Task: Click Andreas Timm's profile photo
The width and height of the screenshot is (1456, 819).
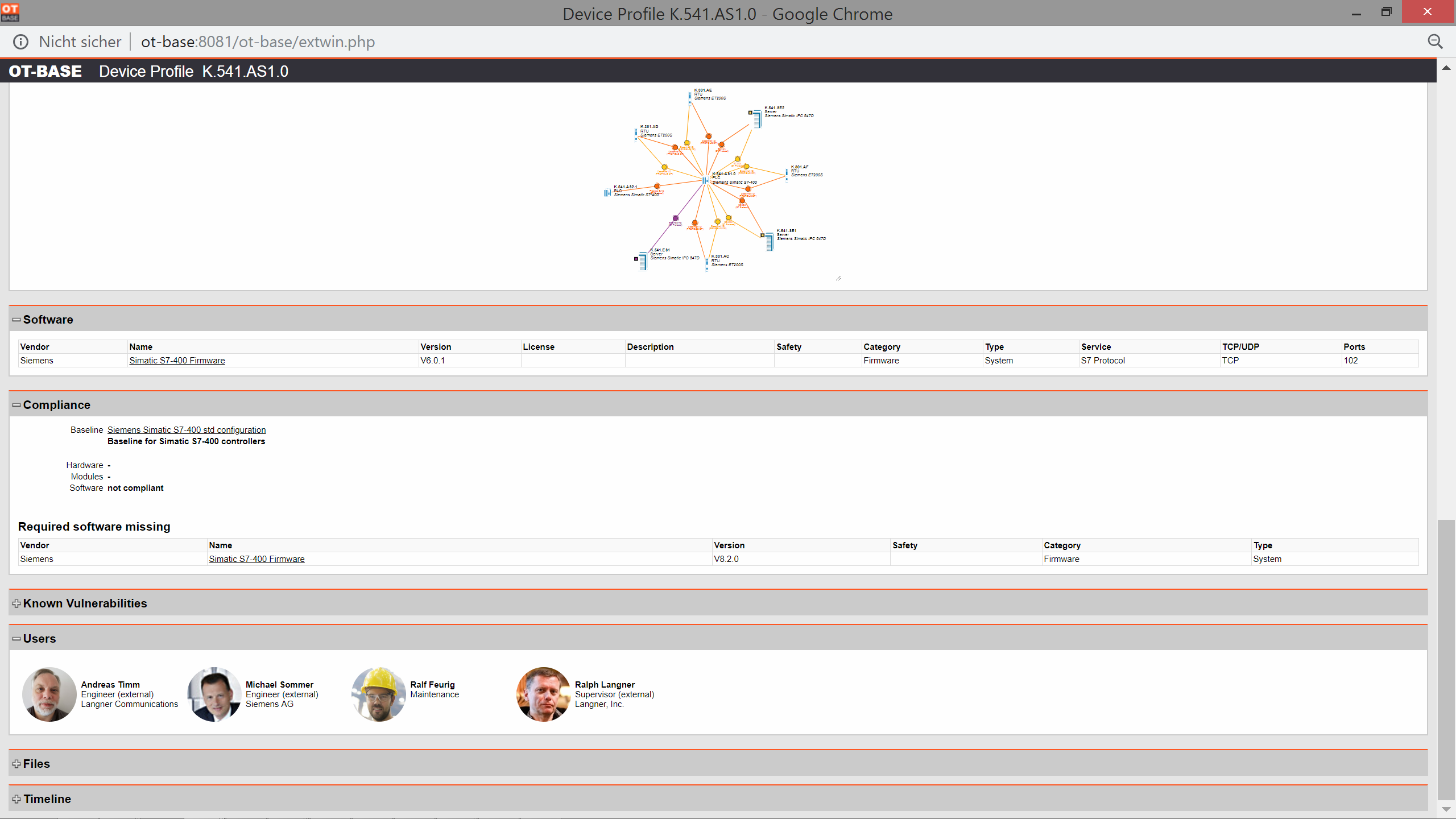Action: pyautogui.click(x=49, y=694)
